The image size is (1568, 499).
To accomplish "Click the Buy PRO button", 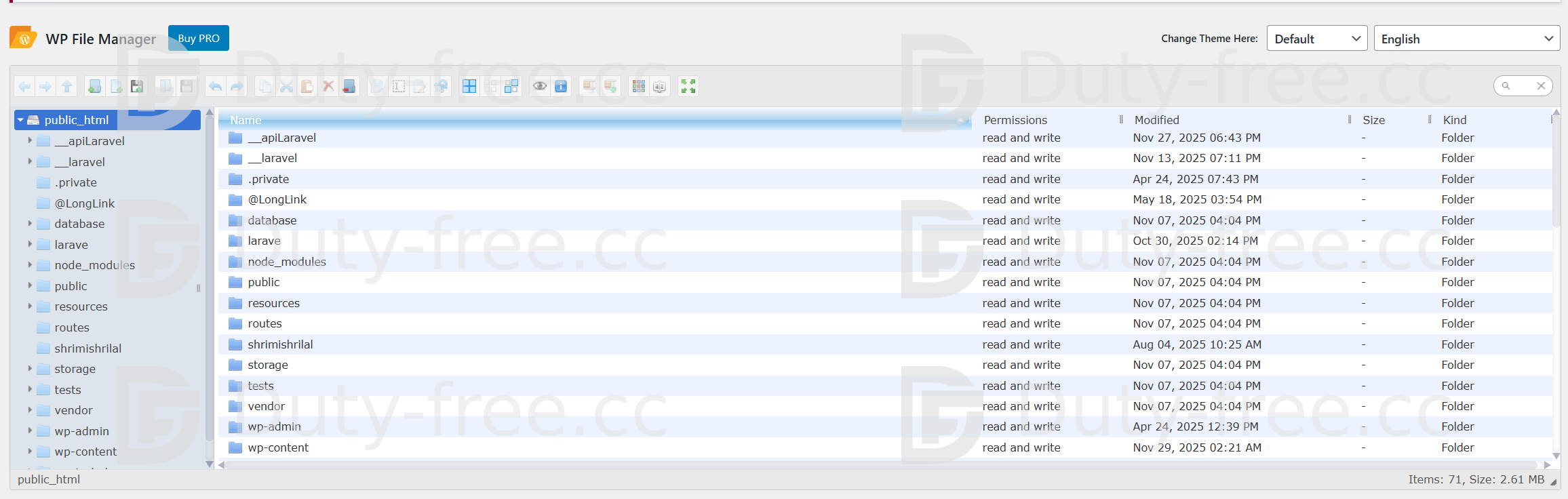I will 199,39.
